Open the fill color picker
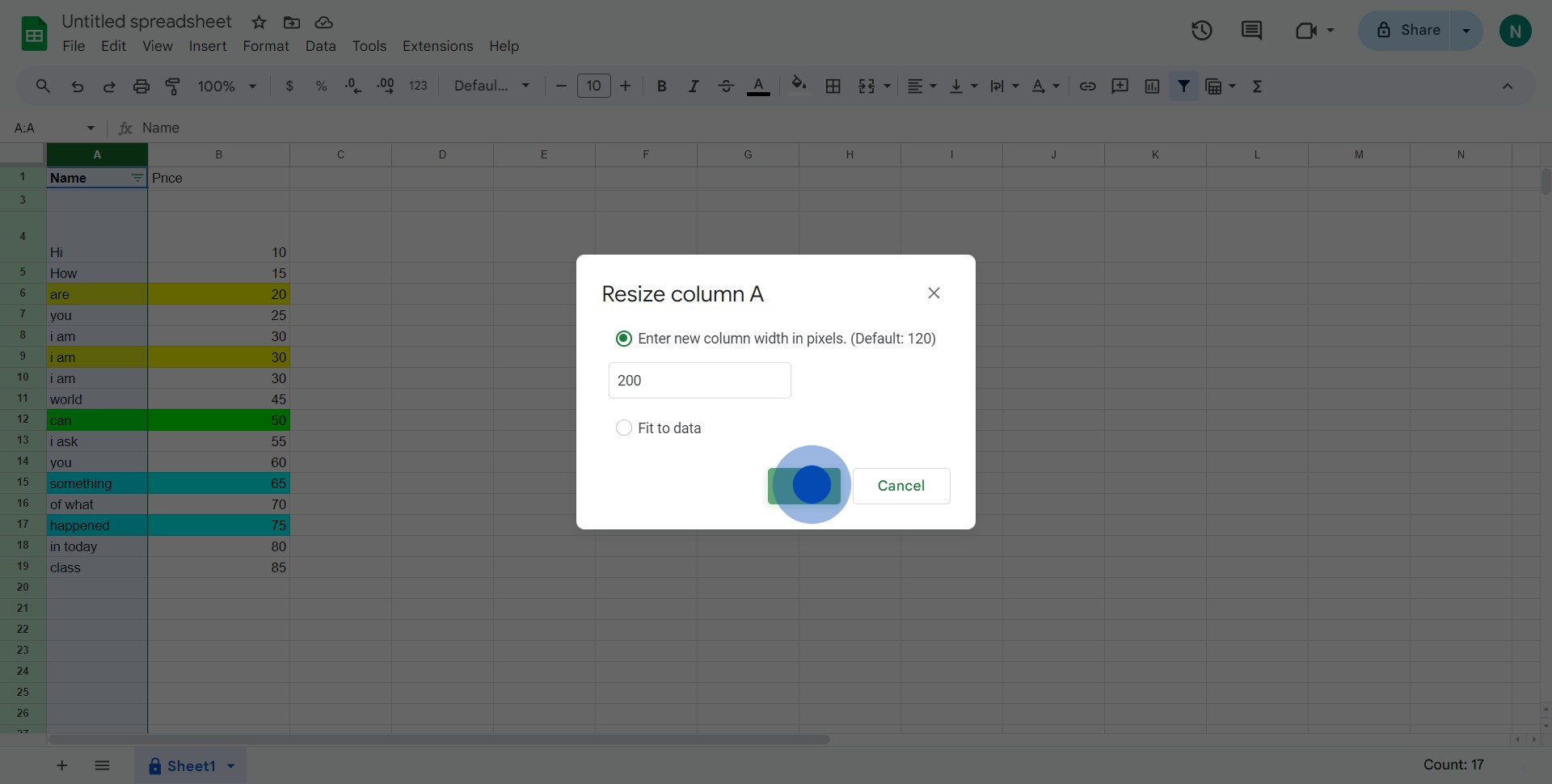Screen dimensions: 1552x784 tap(799, 86)
